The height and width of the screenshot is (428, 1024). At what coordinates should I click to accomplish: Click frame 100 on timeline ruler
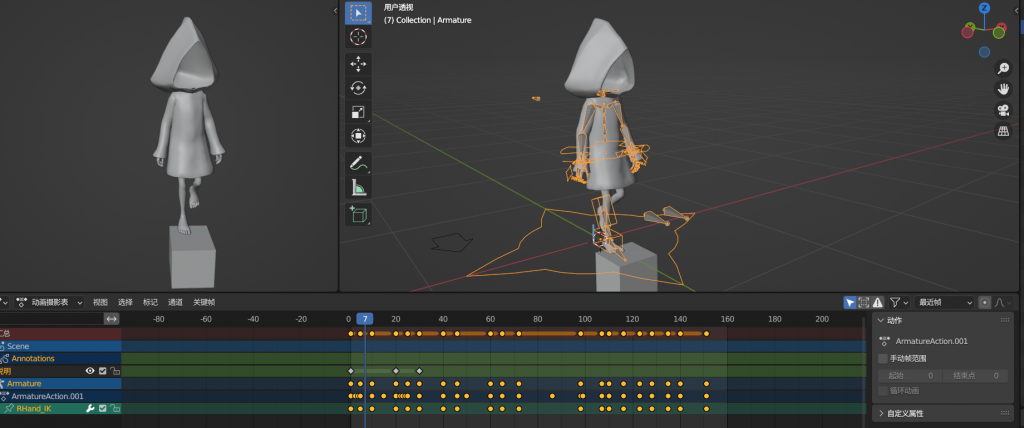[x=584, y=319]
